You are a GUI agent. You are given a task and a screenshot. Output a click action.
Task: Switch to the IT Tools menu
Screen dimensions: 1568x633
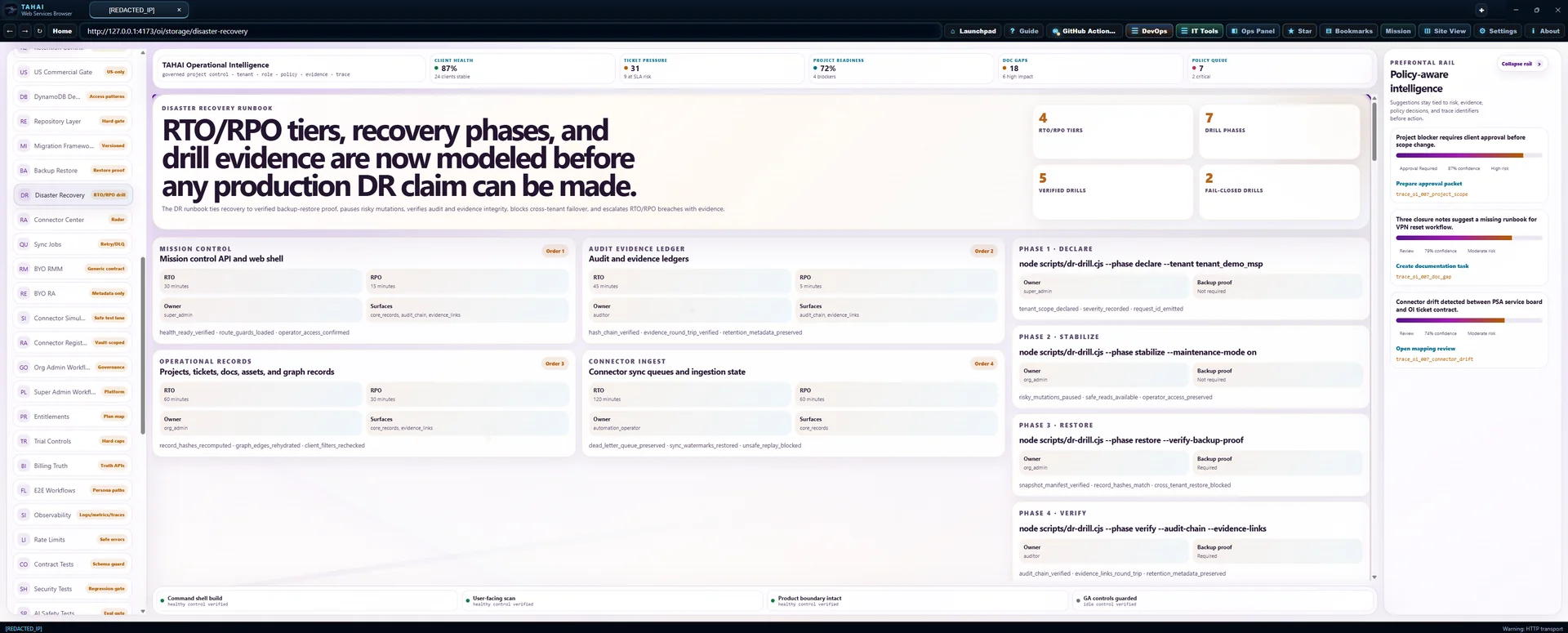1198,31
